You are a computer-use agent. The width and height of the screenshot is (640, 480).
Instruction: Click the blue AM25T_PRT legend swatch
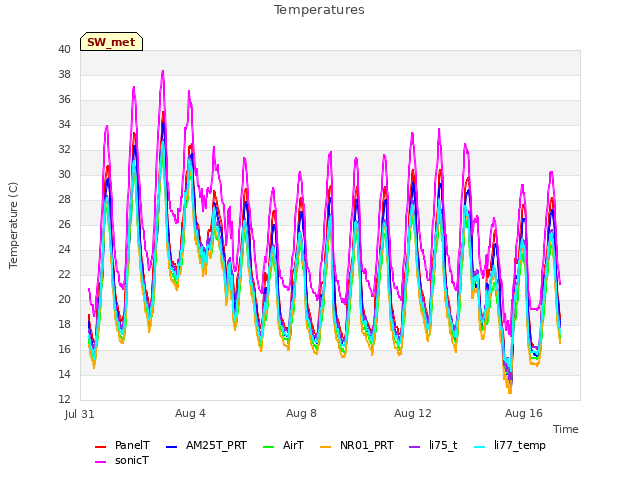[x=171, y=447]
